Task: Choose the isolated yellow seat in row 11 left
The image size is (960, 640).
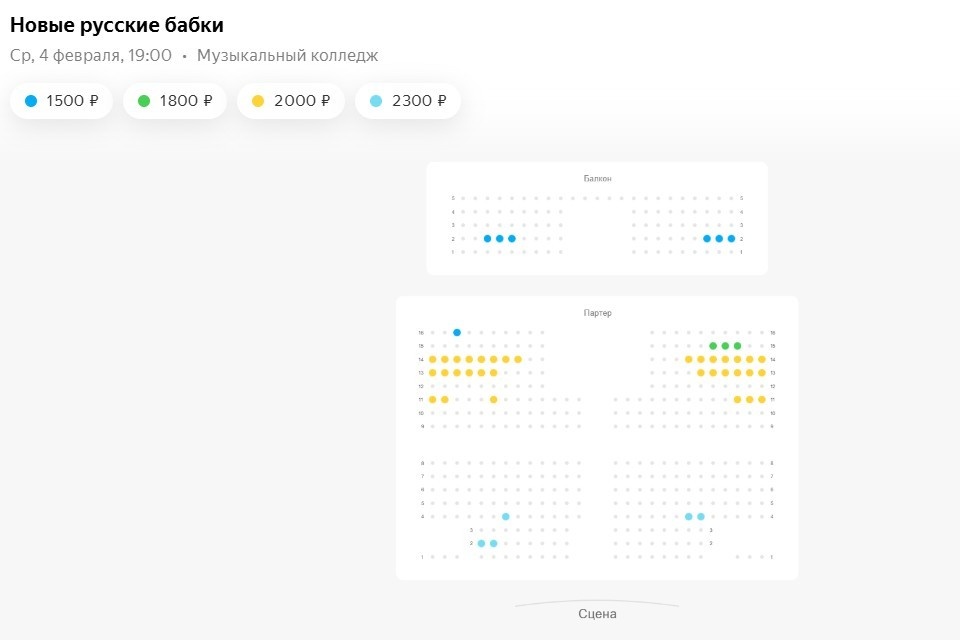Action: click(x=493, y=399)
